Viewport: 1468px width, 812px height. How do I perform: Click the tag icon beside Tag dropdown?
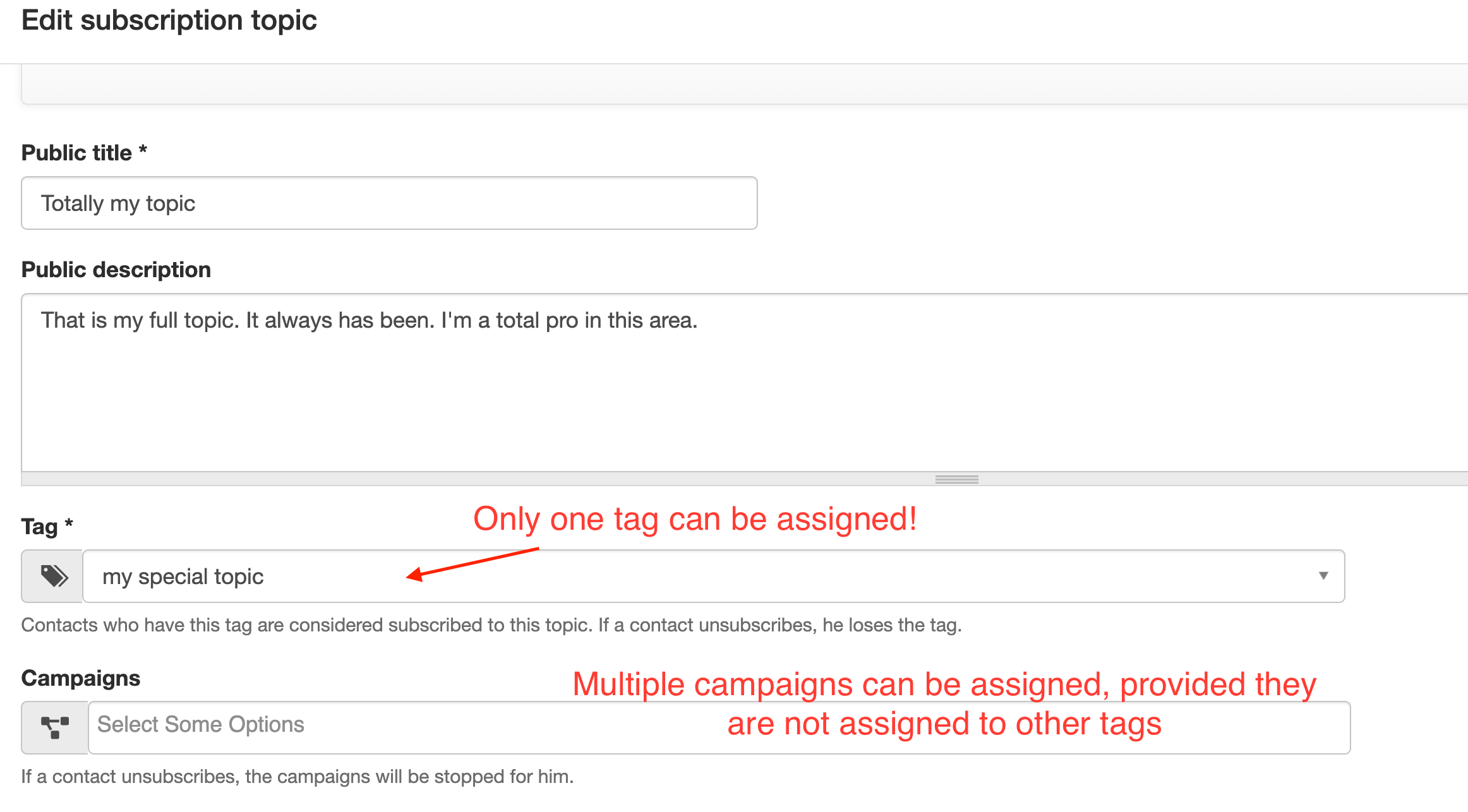tap(52, 576)
